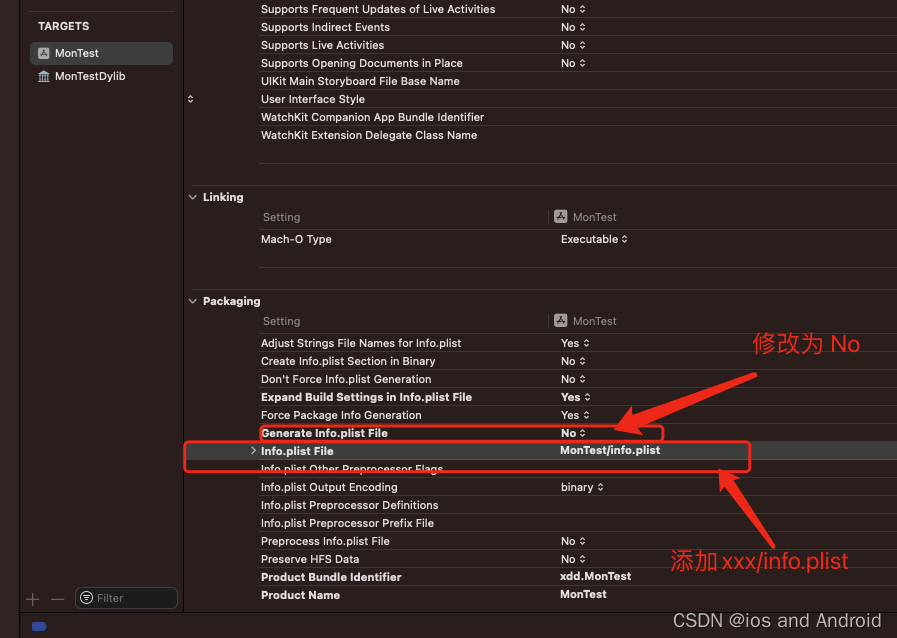Viewport: 897px width, 638px height.
Task: Click the filter icon in the Filter field
Action: pos(87,598)
